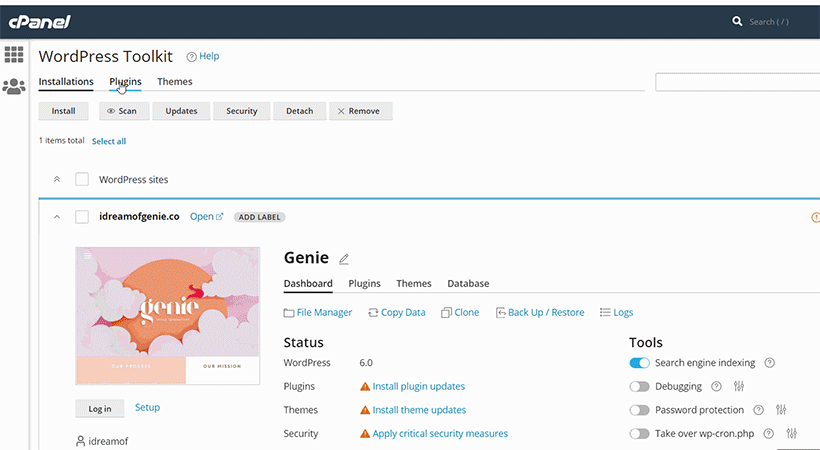820x450 pixels.
Task: Click the Scan button
Action: coord(122,111)
